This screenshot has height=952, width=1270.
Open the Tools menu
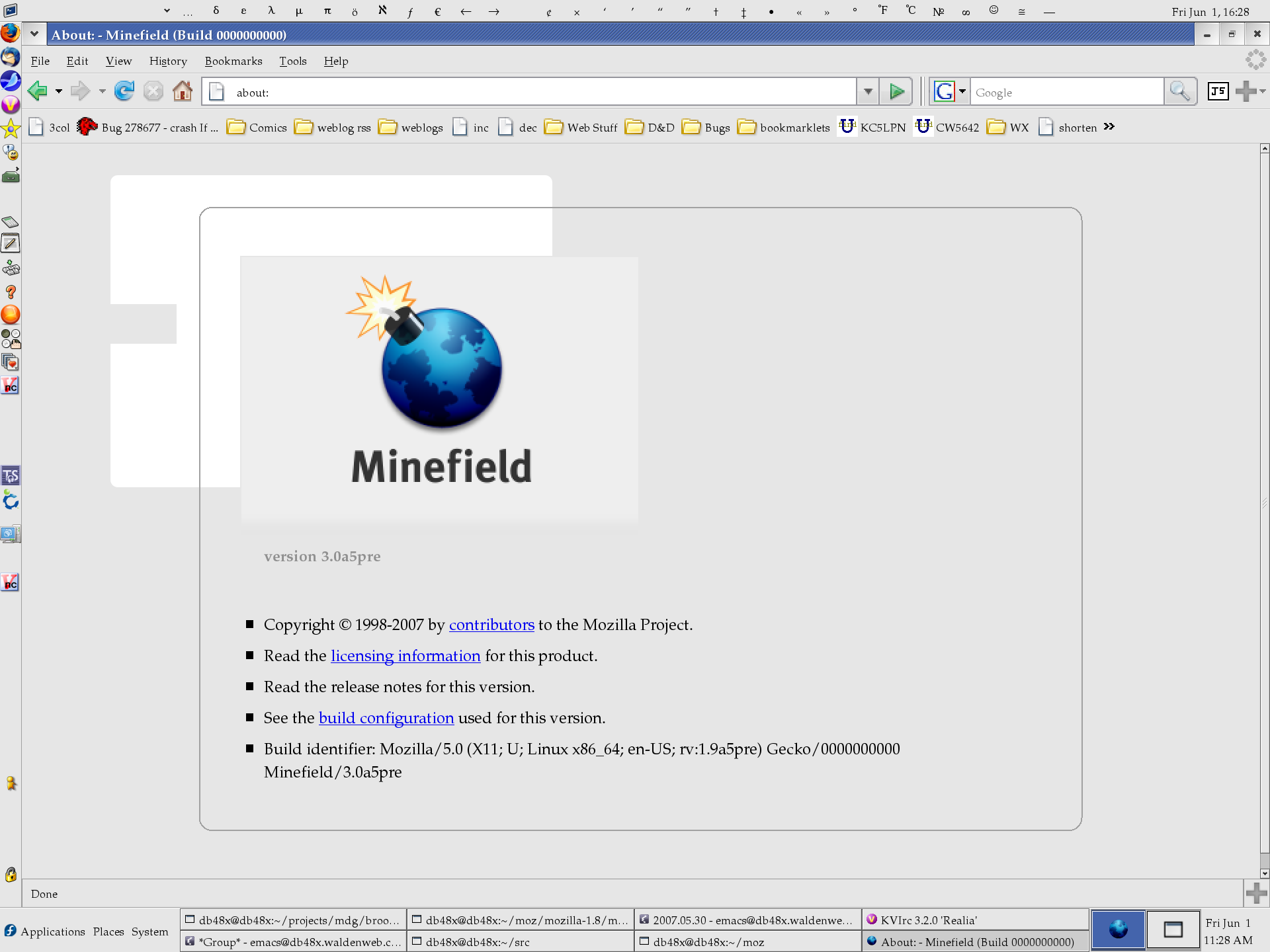(293, 61)
